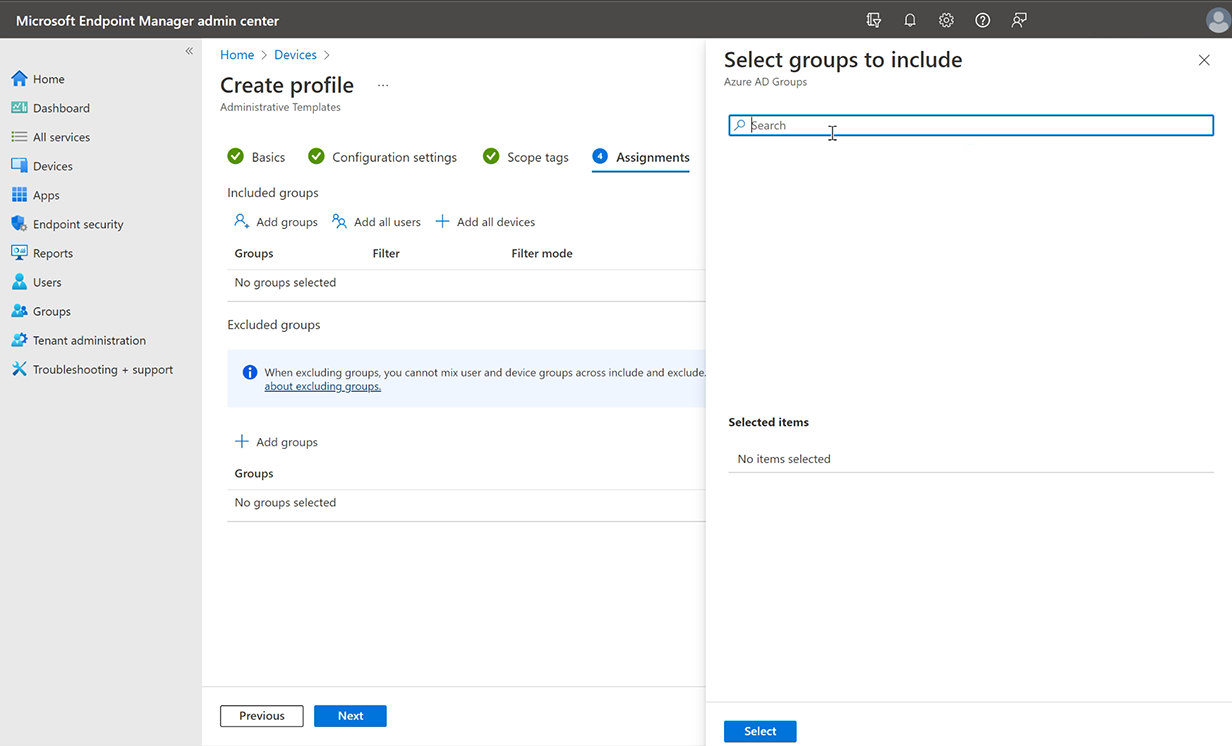Click the Select button in the panel
The width and height of the screenshot is (1232, 746).
(760, 731)
